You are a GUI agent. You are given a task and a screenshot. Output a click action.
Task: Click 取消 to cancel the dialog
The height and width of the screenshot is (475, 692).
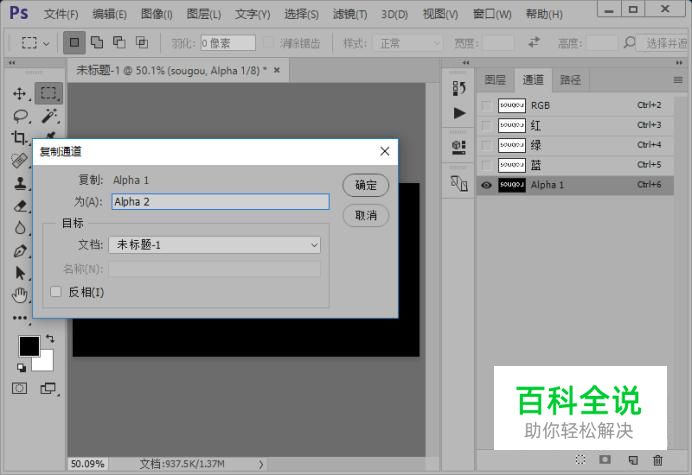click(x=366, y=215)
